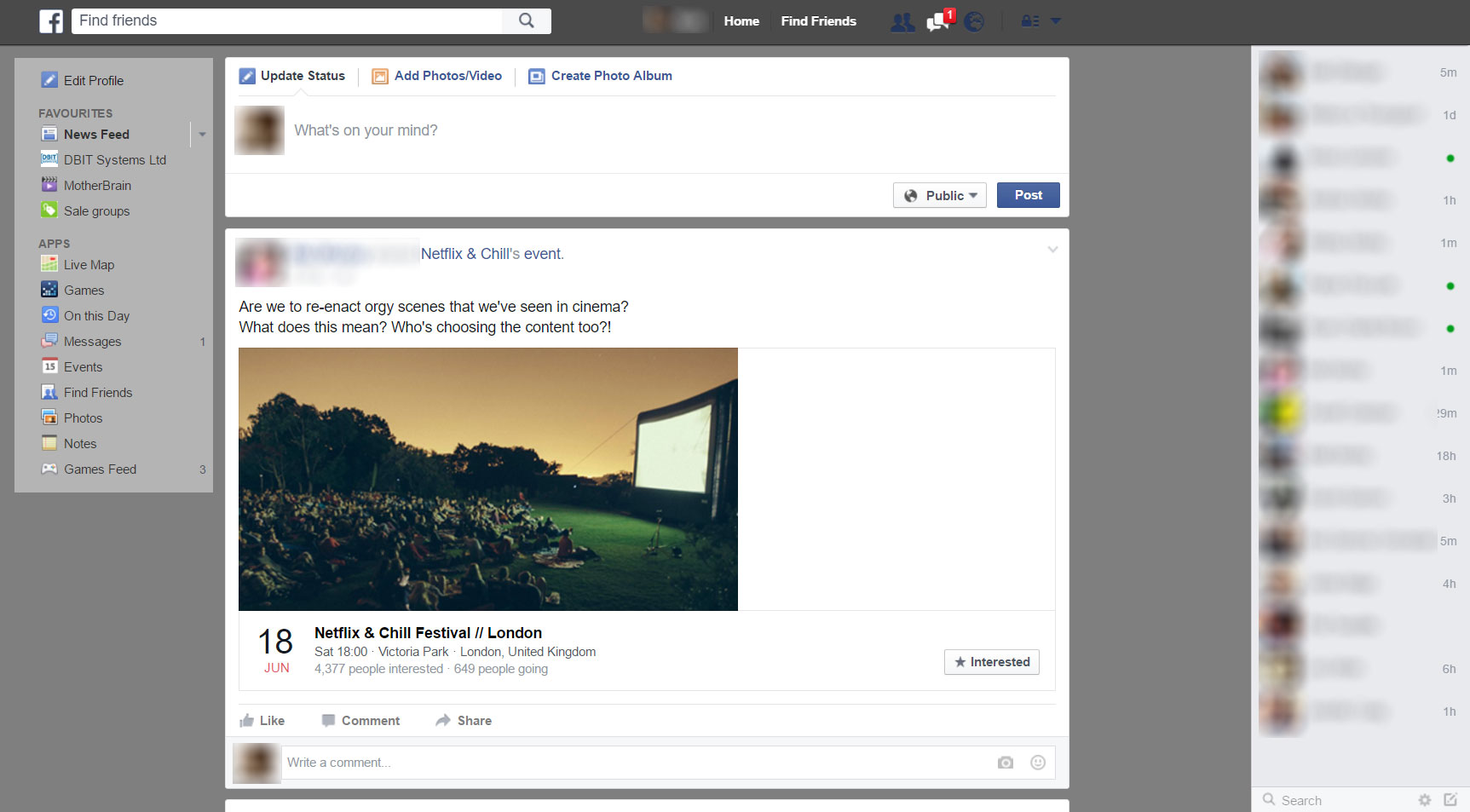Image resolution: width=1470 pixels, height=812 pixels.
Task: Click the Games Feed controller icon
Action: pos(49,469)
